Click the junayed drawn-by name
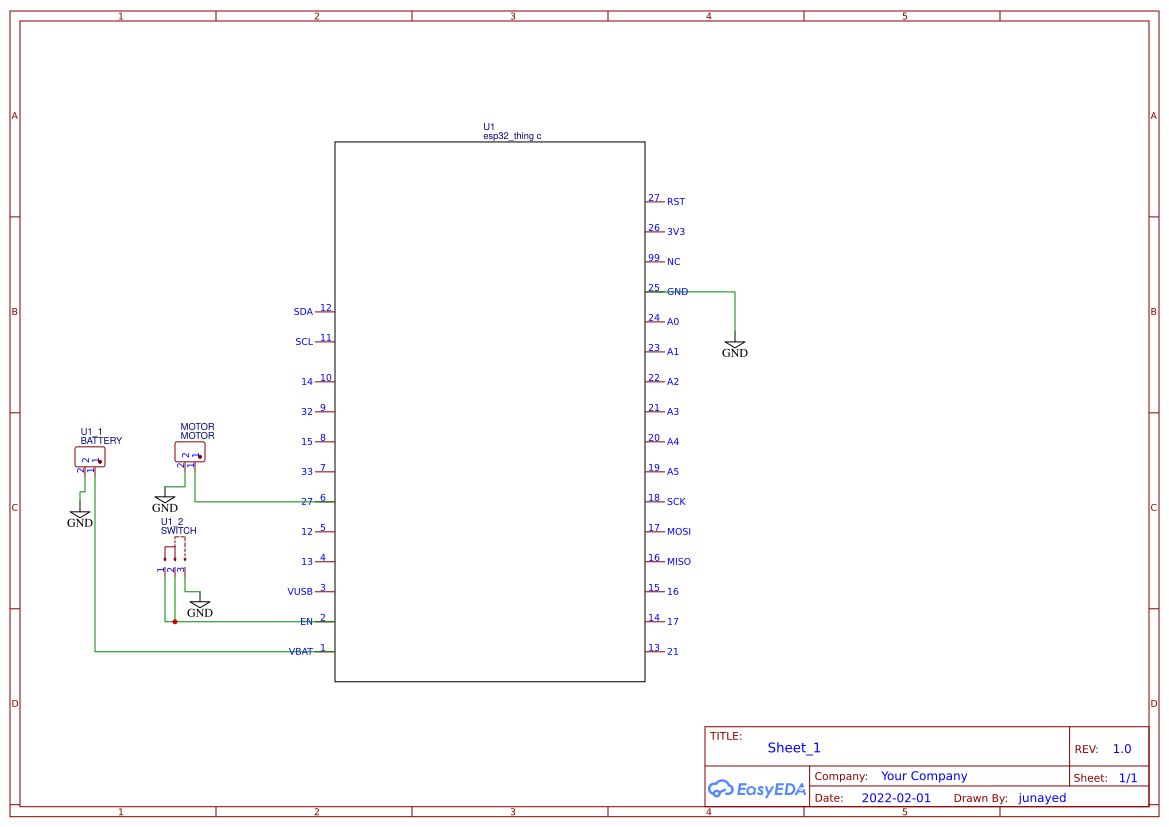Viewport: 1169px width, 827px height. click(1041, 798)
